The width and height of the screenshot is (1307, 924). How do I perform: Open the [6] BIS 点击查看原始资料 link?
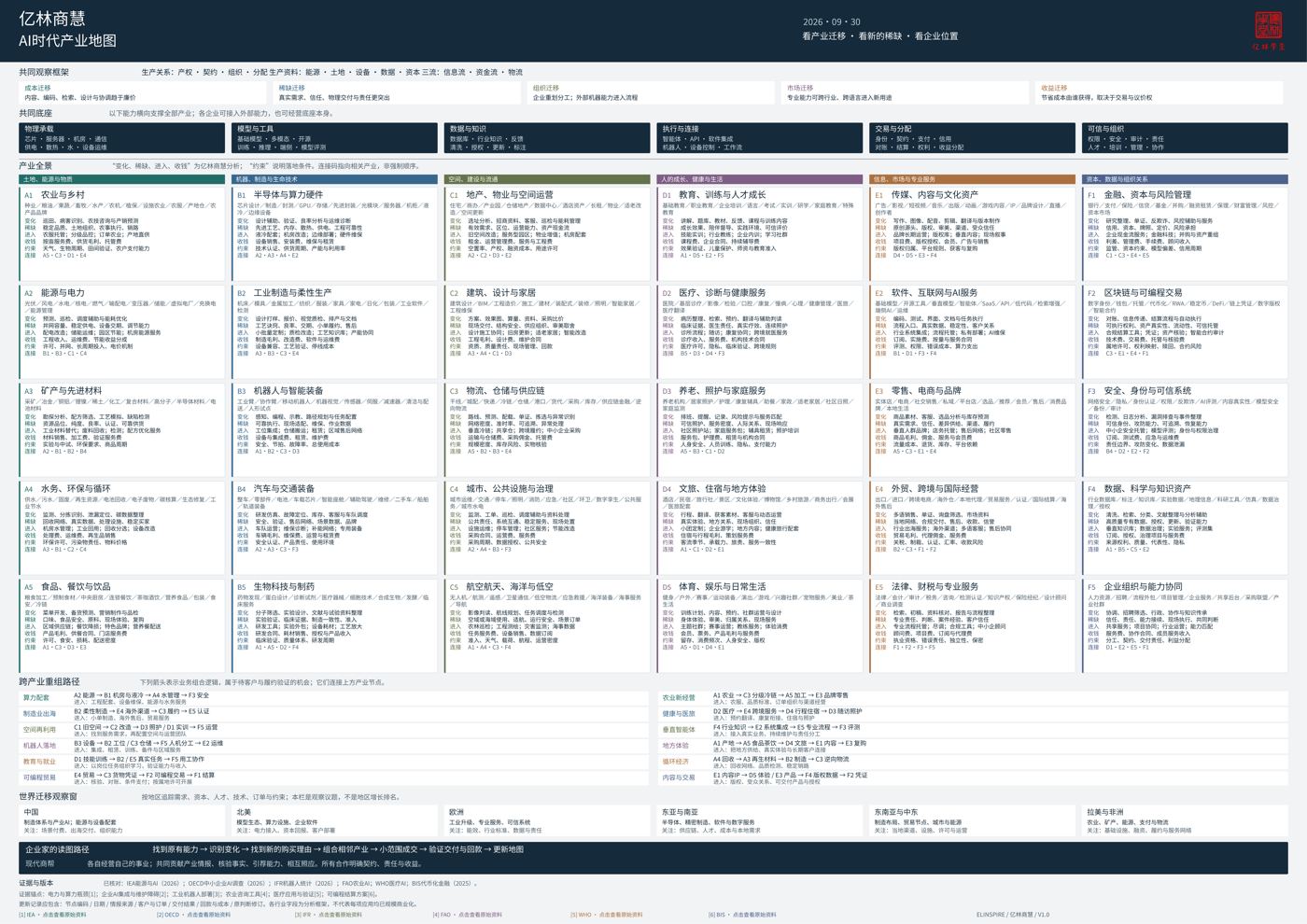click(742, 915)
